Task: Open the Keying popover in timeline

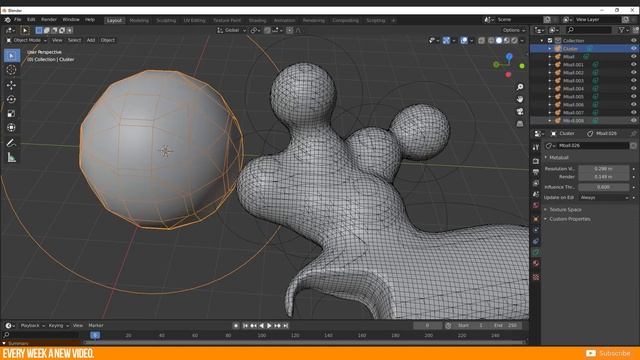Action: coord(58,326)
